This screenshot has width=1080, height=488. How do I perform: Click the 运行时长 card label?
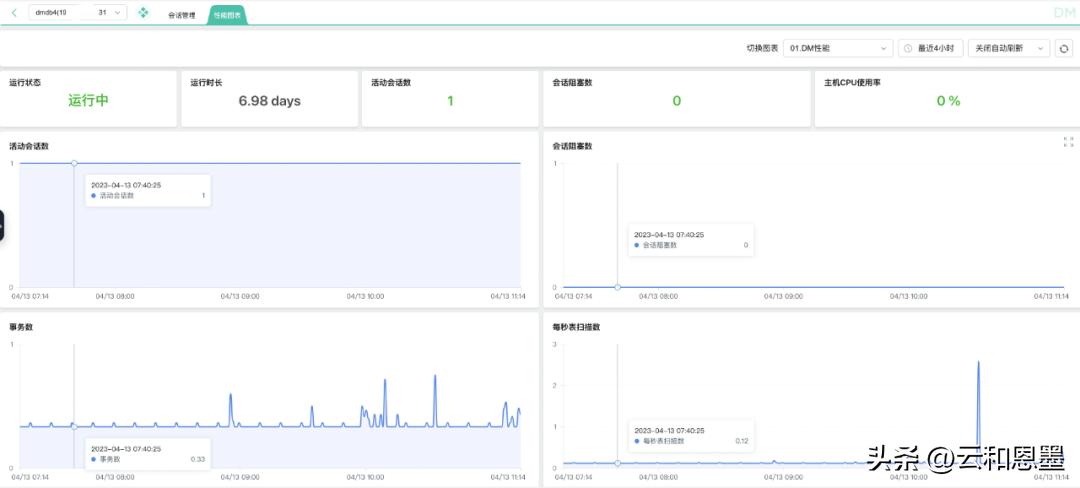click(x=206, y=83)
